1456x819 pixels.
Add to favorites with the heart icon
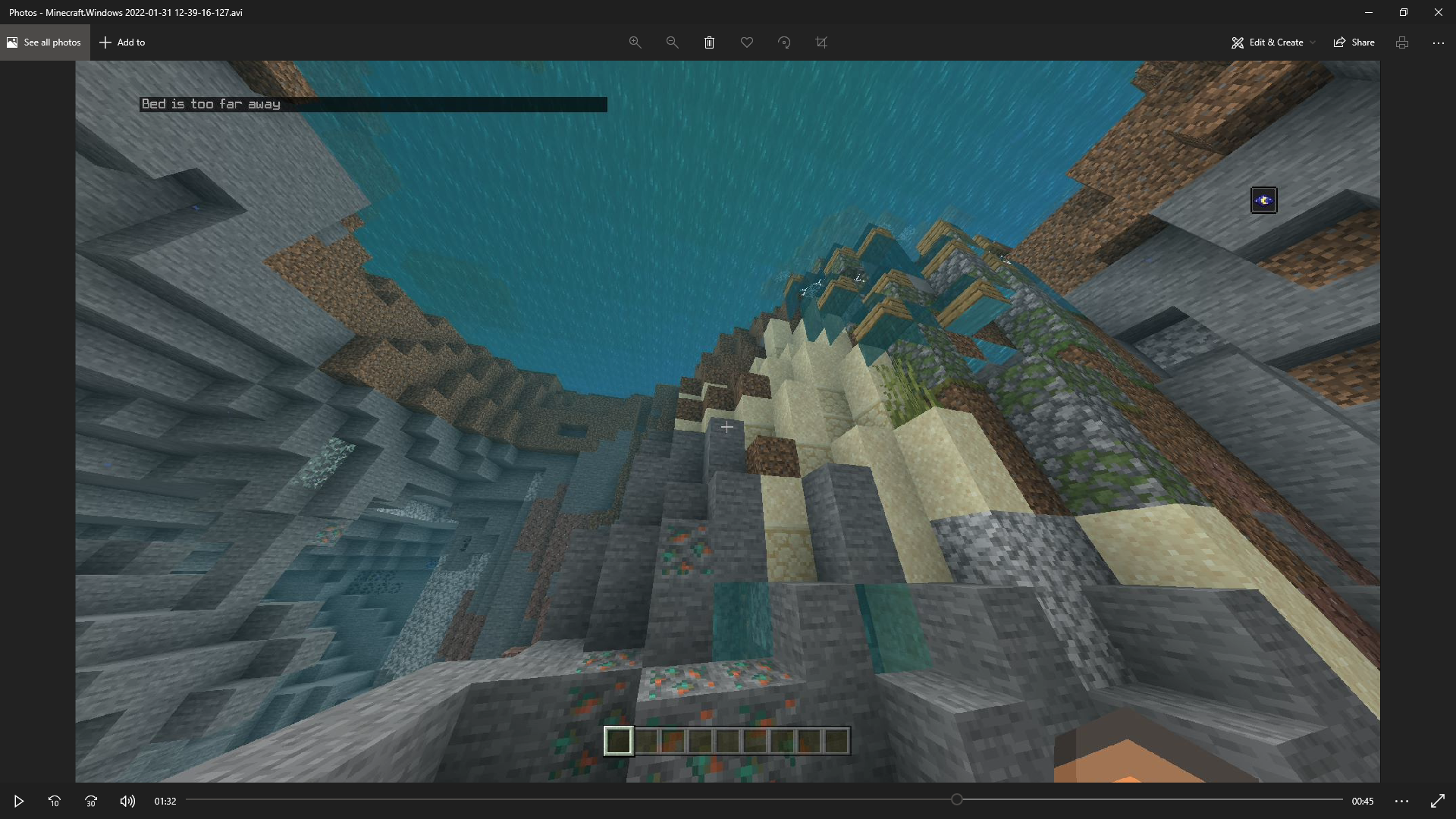[747, 42]
